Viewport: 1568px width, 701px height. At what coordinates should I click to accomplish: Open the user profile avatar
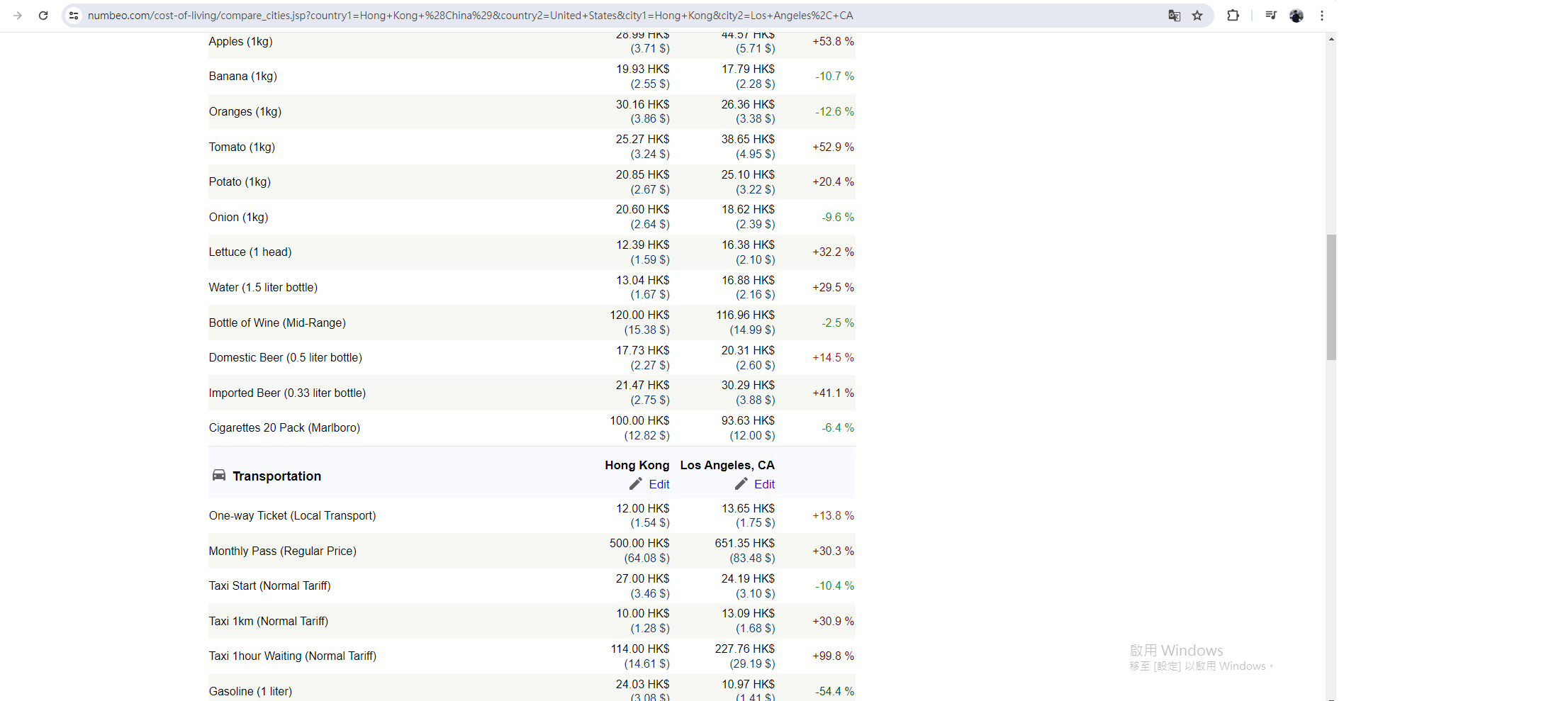(1296, 16)
